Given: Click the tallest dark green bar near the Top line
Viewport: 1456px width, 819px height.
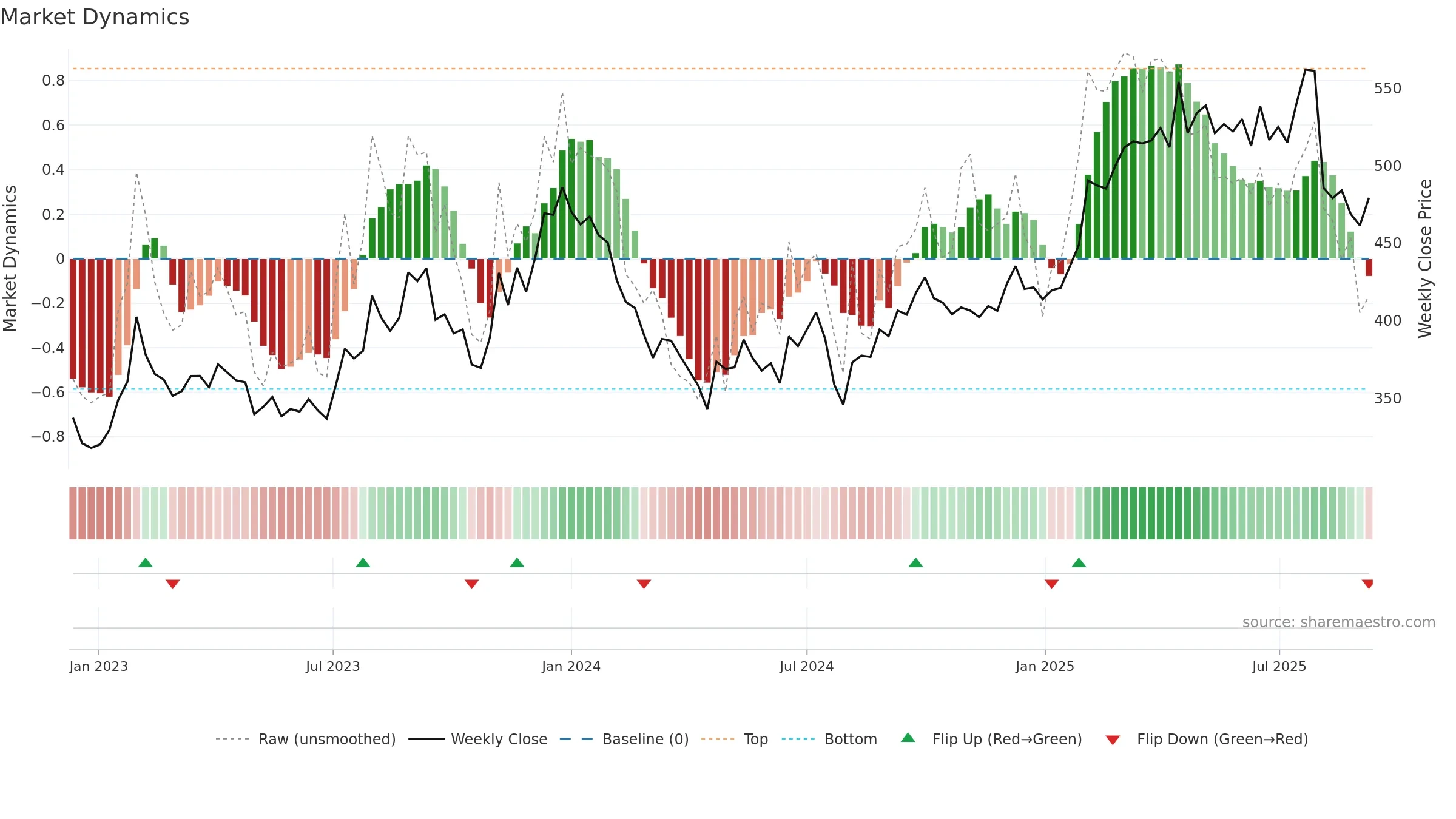Looking at the screenshot, I should click(x=1178, y=161).
